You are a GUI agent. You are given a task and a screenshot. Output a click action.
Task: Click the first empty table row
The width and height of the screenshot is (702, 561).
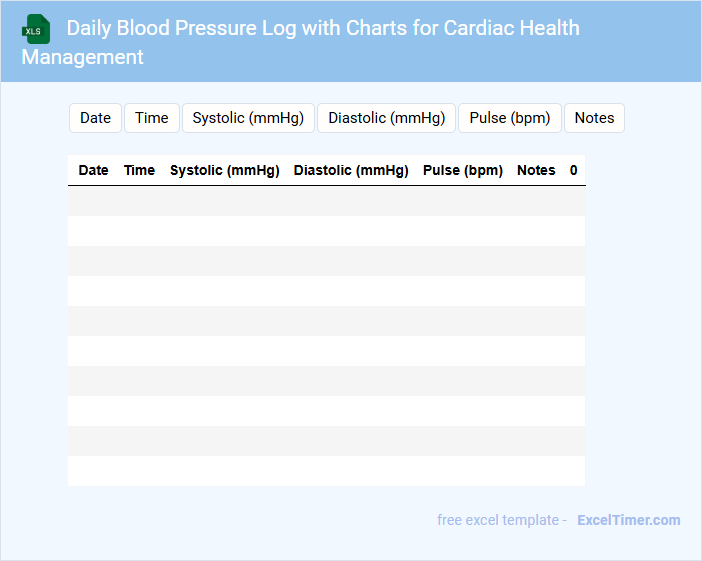click(326, 201)
